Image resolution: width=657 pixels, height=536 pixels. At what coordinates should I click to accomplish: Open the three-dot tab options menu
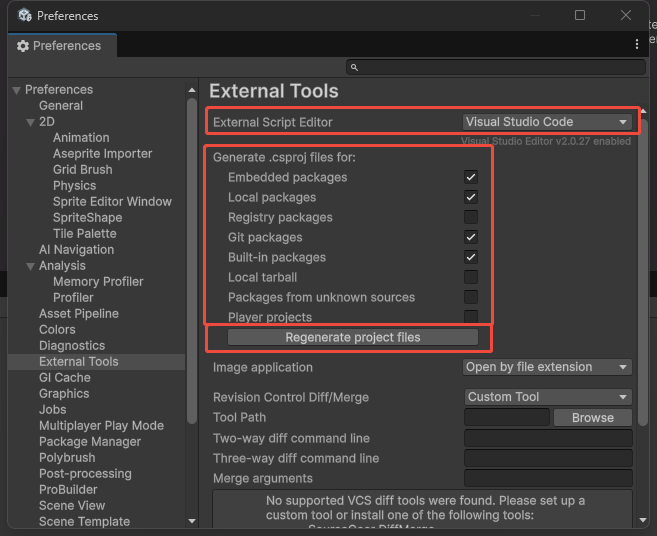tap(637, 44)
